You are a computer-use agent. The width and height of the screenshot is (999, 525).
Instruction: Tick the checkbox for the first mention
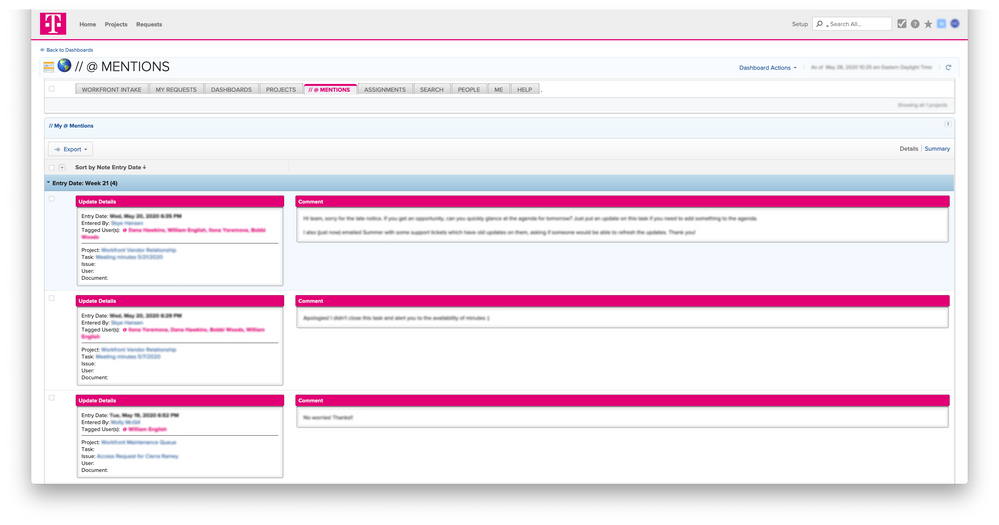52,199
